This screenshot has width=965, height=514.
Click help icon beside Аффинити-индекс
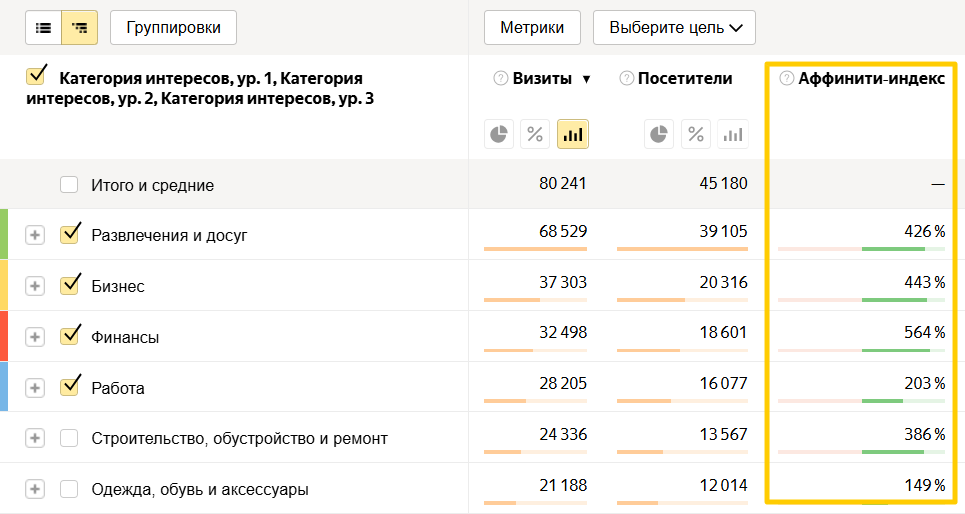787,79
